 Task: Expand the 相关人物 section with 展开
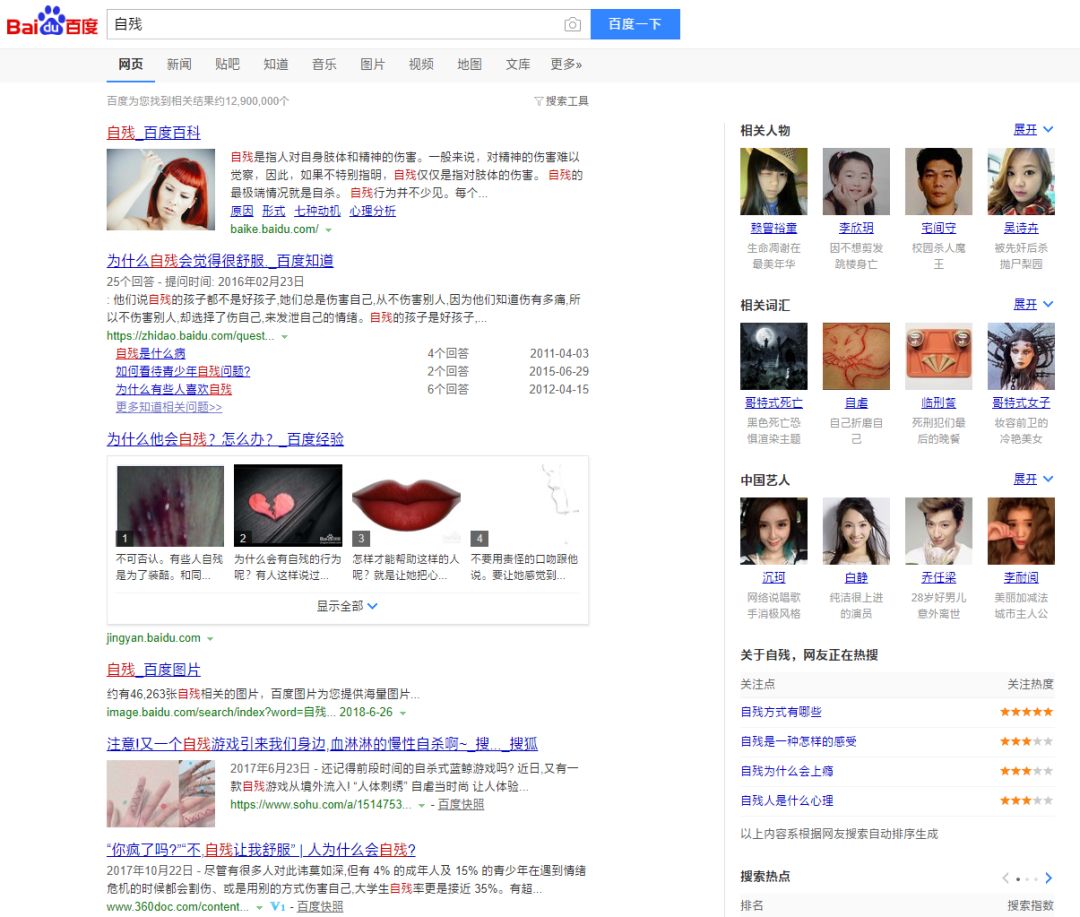point(1033,130)
